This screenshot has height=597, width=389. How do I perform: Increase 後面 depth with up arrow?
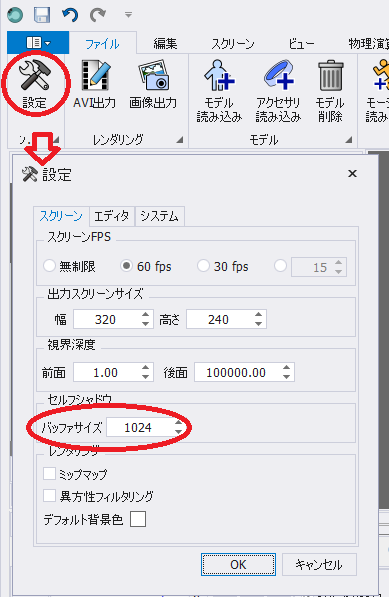pyautogui.click(x=286, y=367)
